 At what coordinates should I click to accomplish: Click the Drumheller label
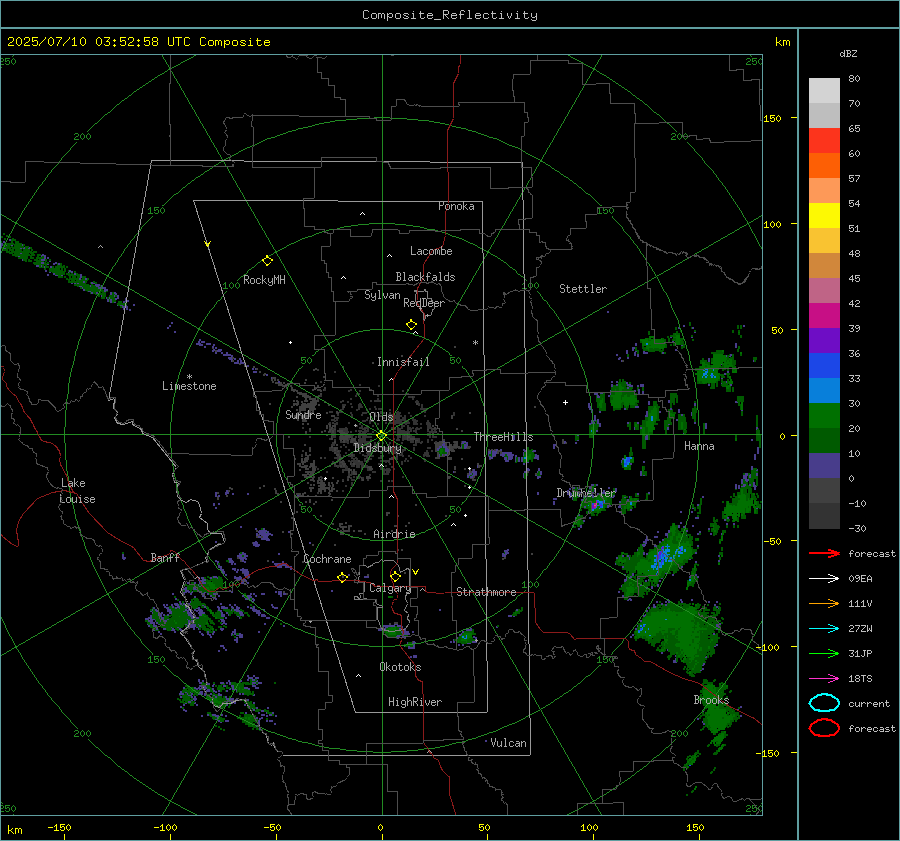[585, 493]
